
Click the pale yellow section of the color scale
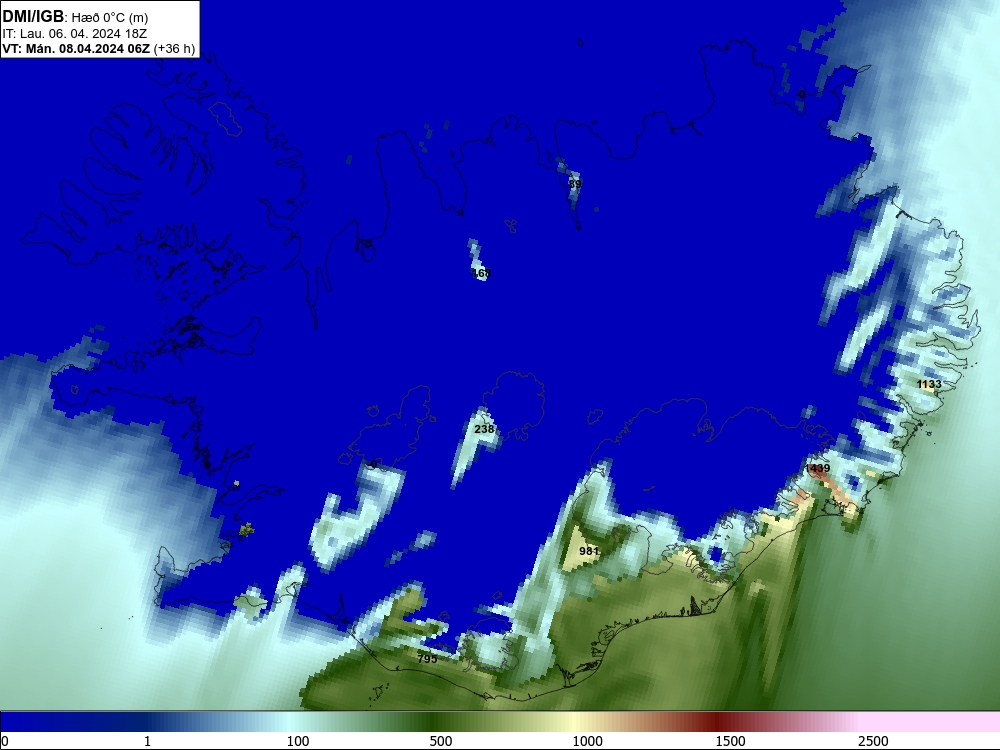pyautogui.click(x=574, y=721)
